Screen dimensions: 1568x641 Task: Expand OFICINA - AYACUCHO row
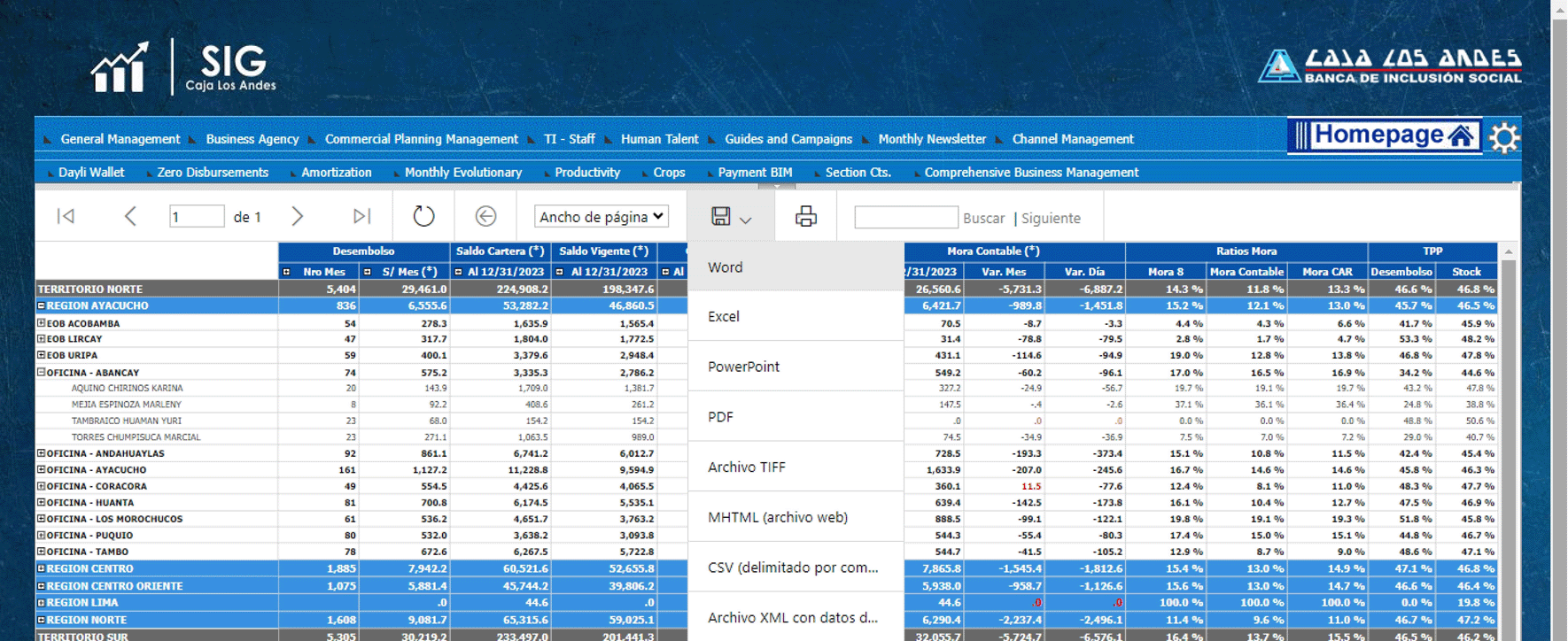[41, 469]
